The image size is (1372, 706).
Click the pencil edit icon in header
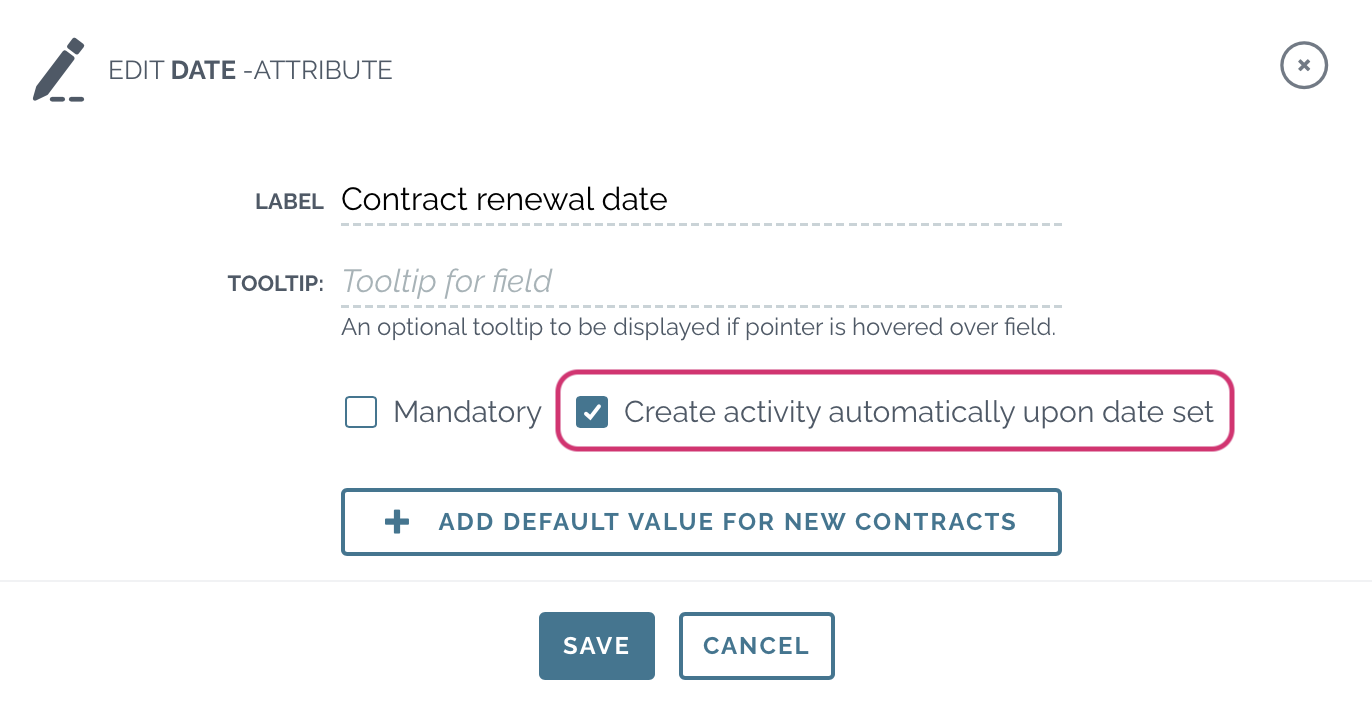tap(58, 70)
